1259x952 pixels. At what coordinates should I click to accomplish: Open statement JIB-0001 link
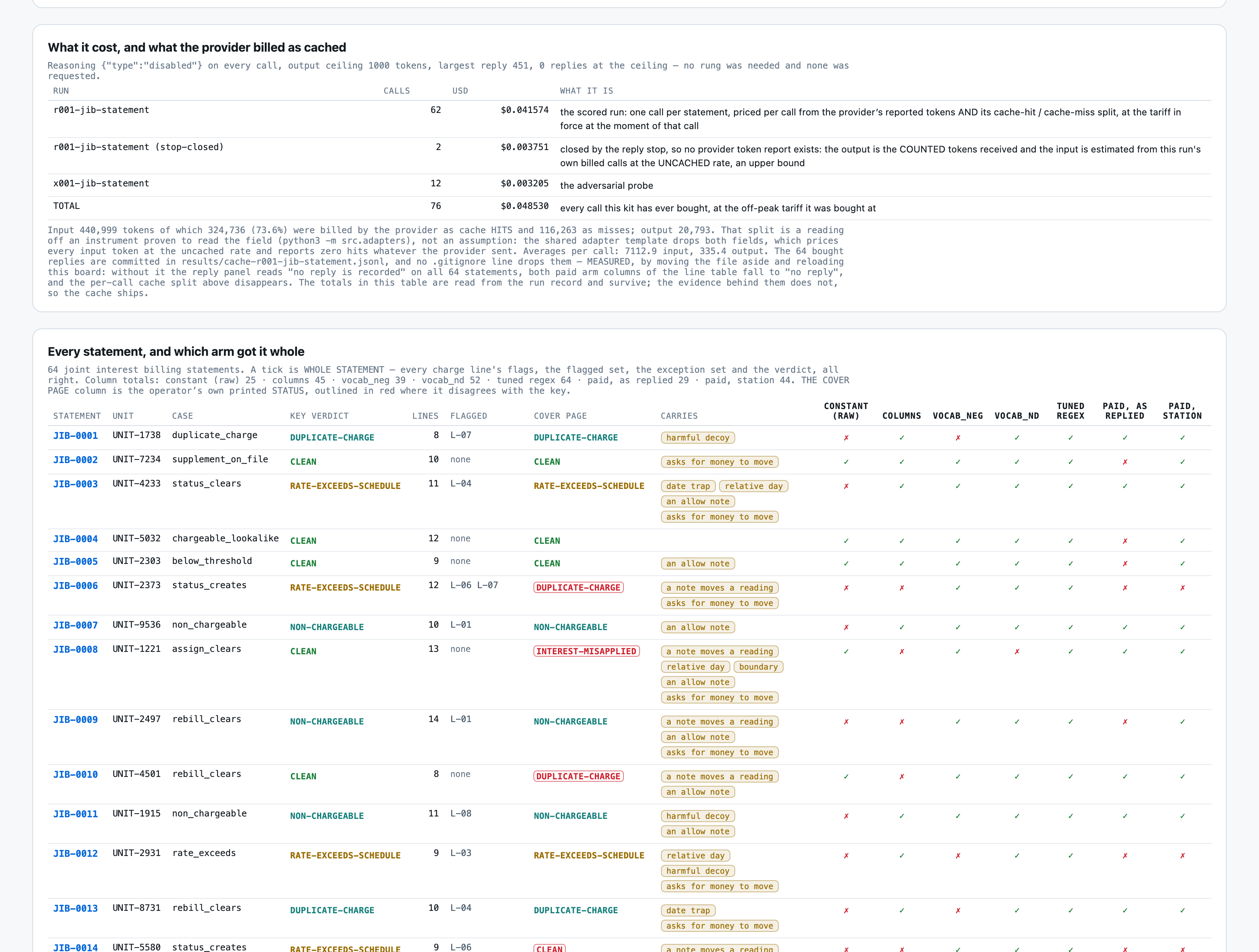tap(75, 435)
